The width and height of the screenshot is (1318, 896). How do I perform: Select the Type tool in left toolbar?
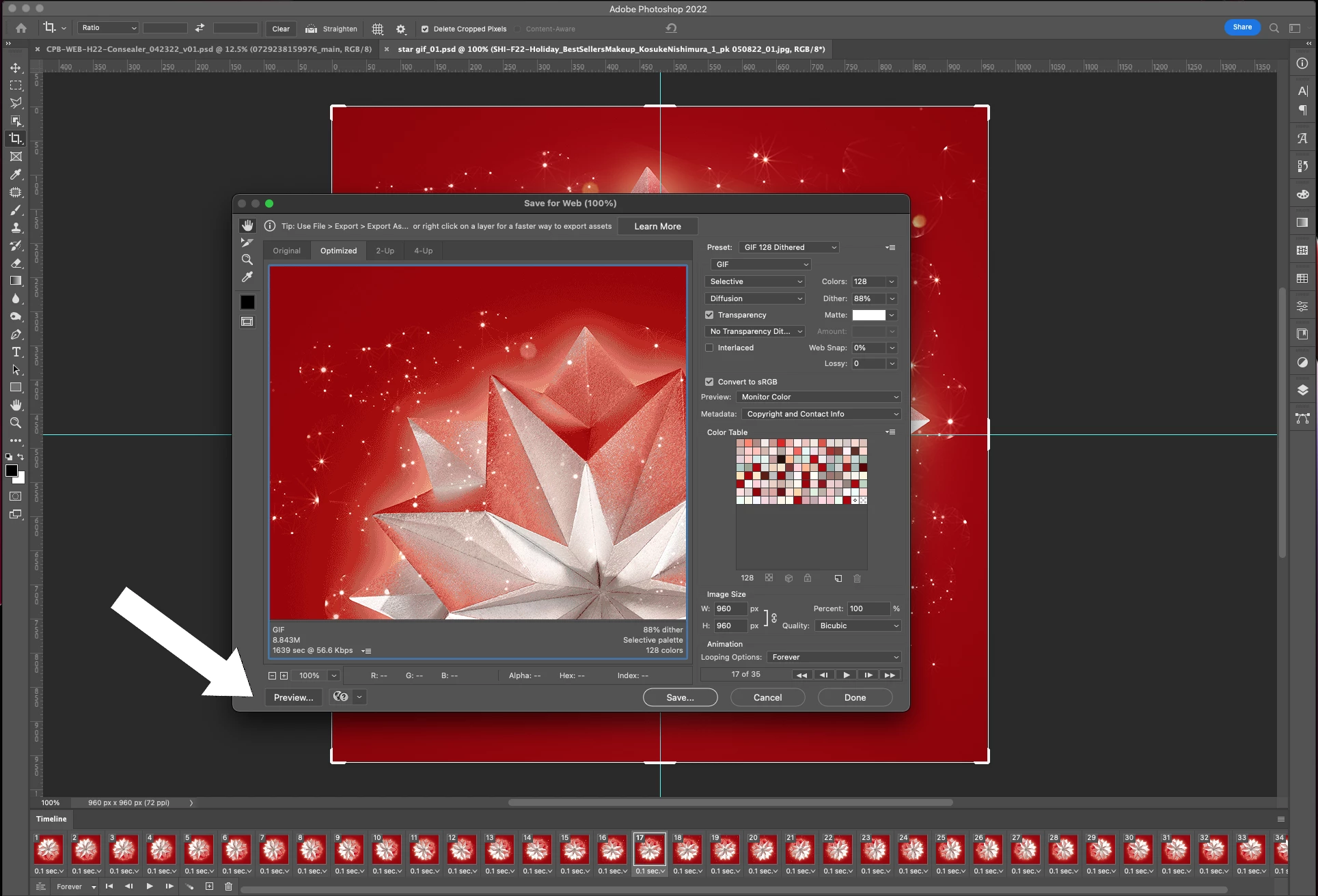coord(16,352)
